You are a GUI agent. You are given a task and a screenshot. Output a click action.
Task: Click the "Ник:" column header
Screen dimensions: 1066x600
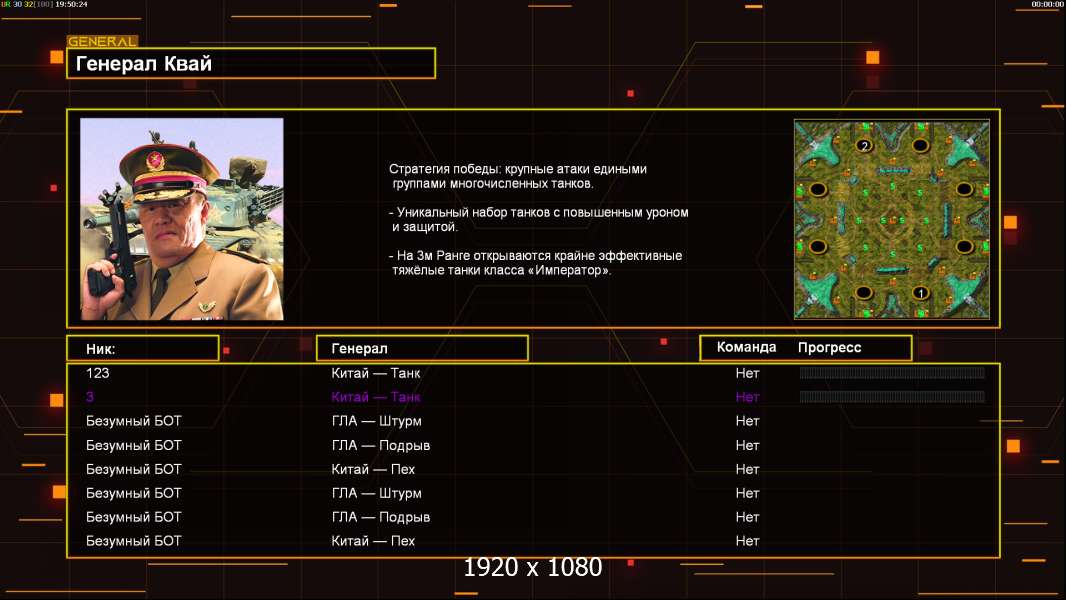coord(142,348)
